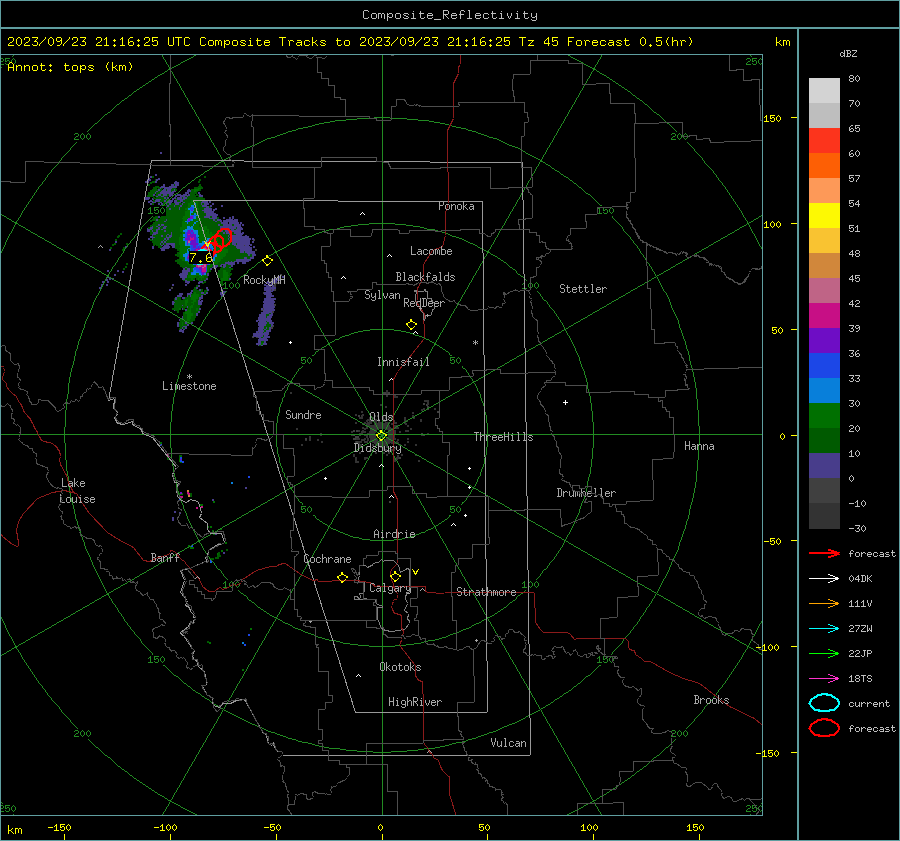Select the red 60-65 dBZ swatch

[x=824, y=141]
